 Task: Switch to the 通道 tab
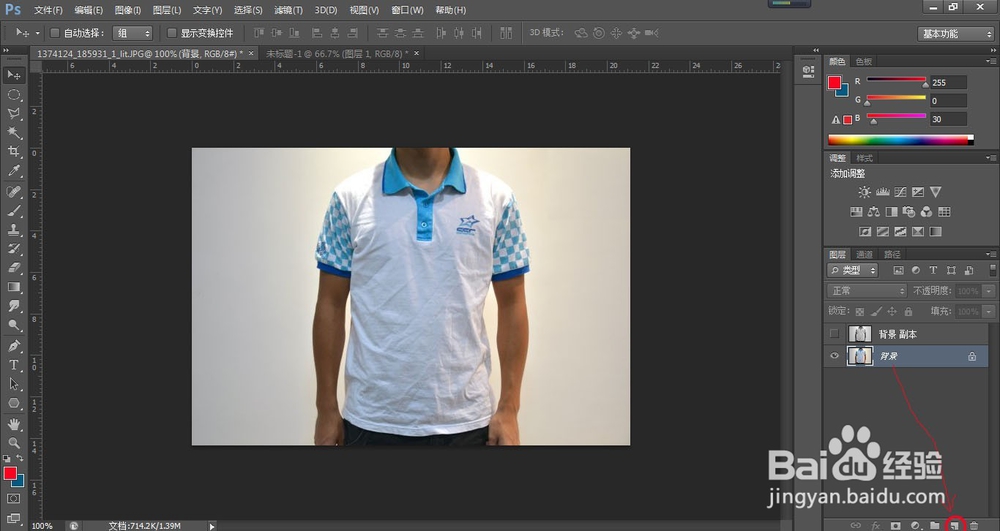[x=864, y=254]
